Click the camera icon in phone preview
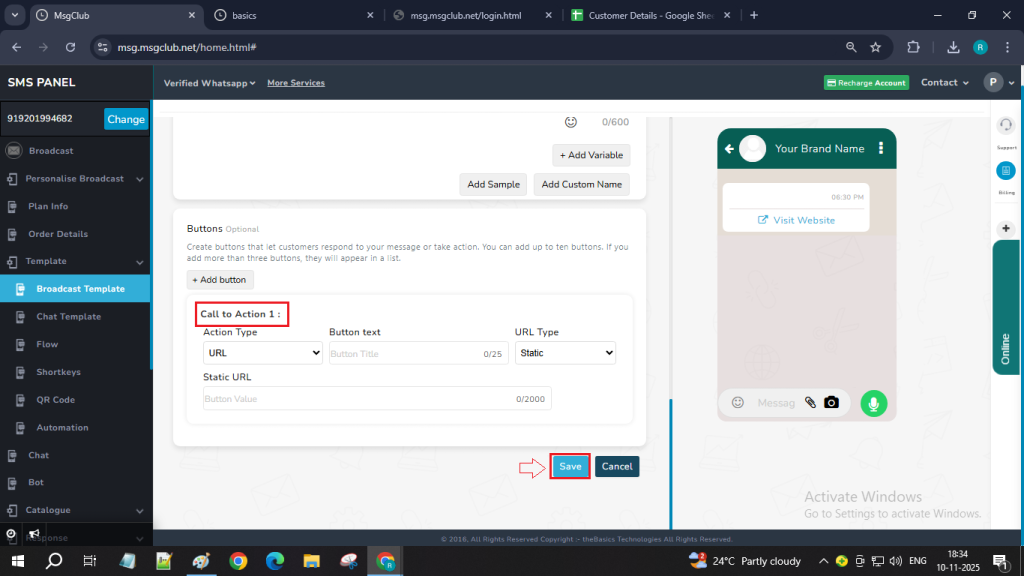This screenshot has width=1024, height=576. (831, 403)
